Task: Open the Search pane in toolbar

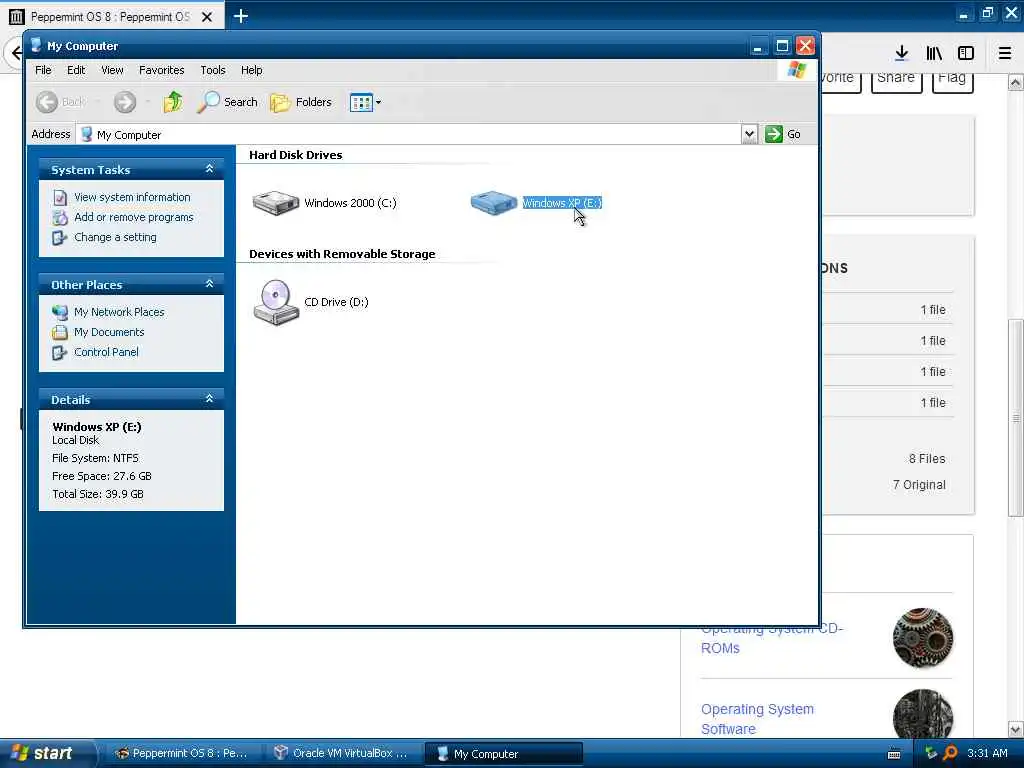Action: point(227,102)
